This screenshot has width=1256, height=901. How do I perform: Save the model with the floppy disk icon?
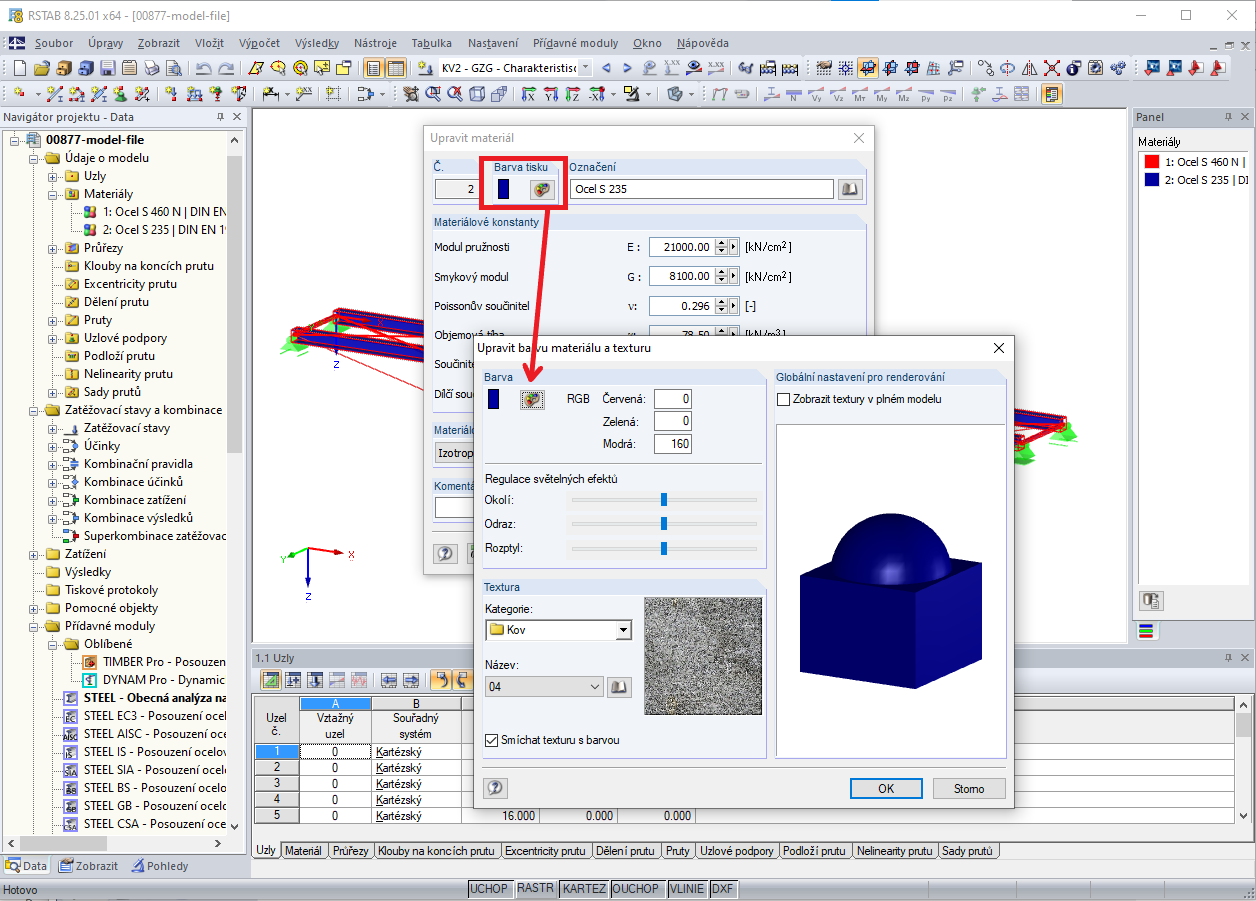(107, 68)
